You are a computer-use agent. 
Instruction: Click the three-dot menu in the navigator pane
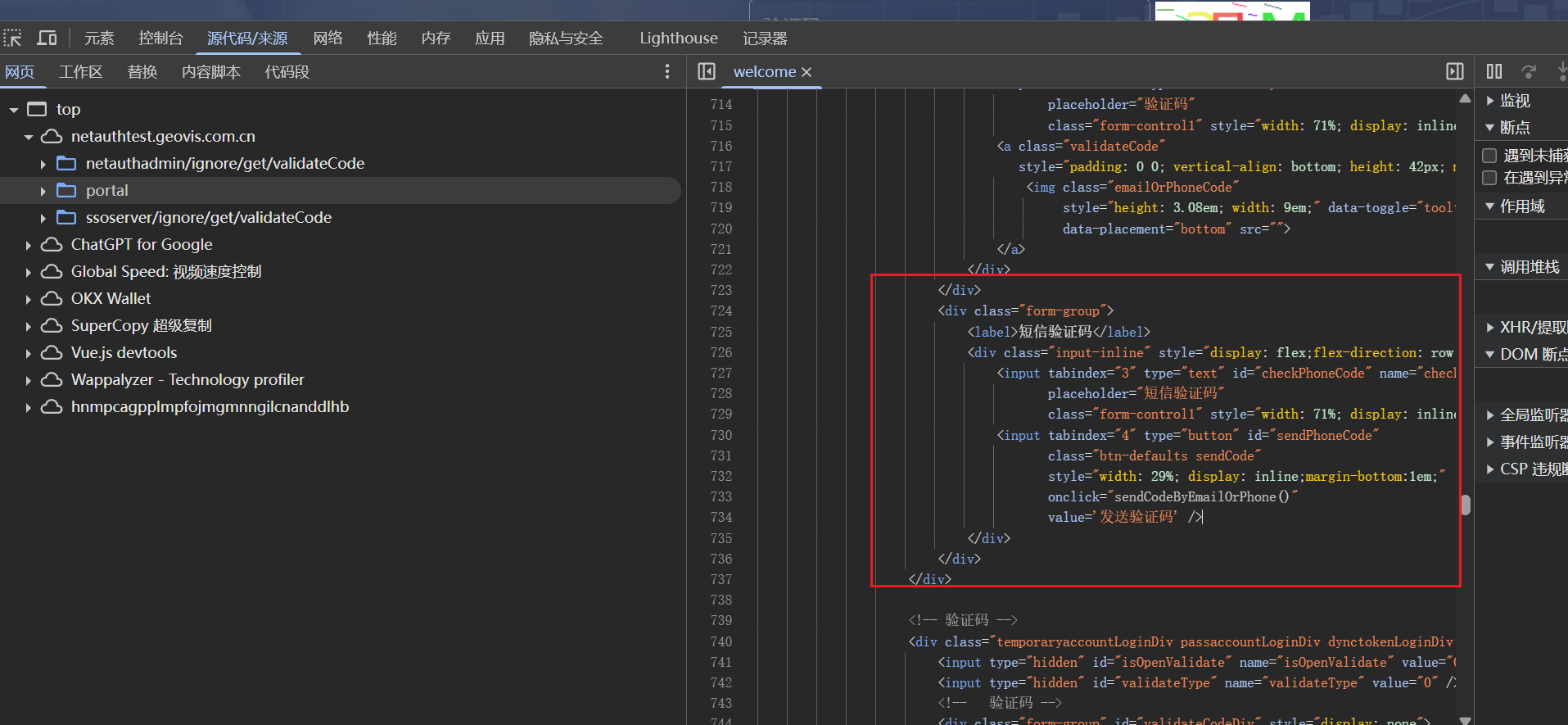(667, 72)
